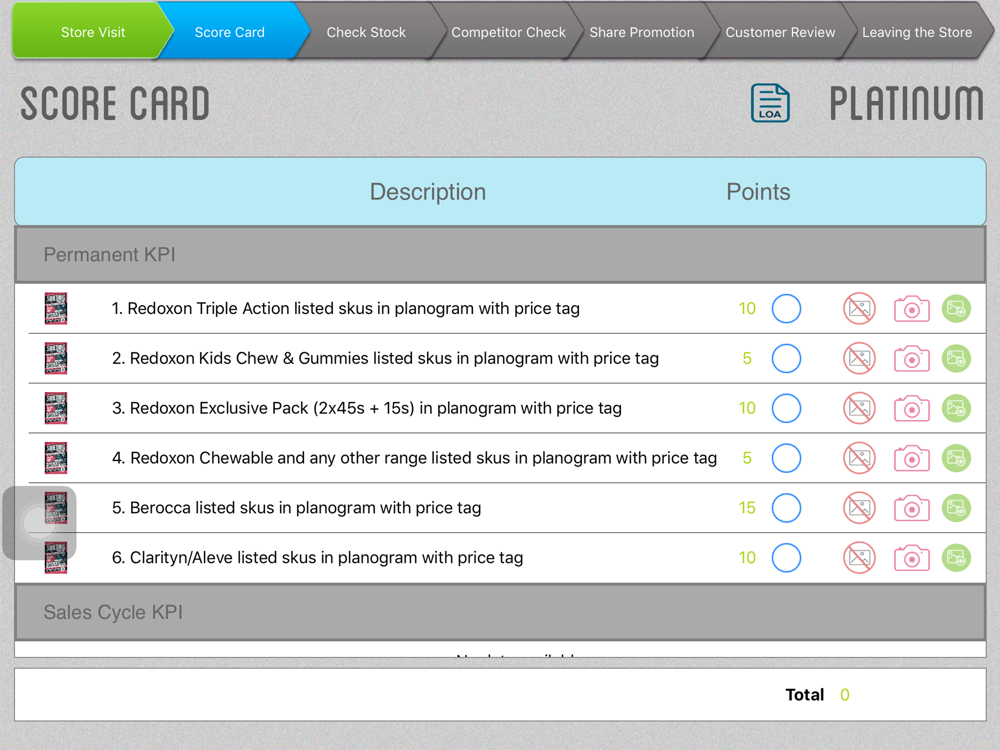Screen dimensions: 1000x750
Task: Tap camera icon for Berocca row
Action: click(x=911, y=508)
